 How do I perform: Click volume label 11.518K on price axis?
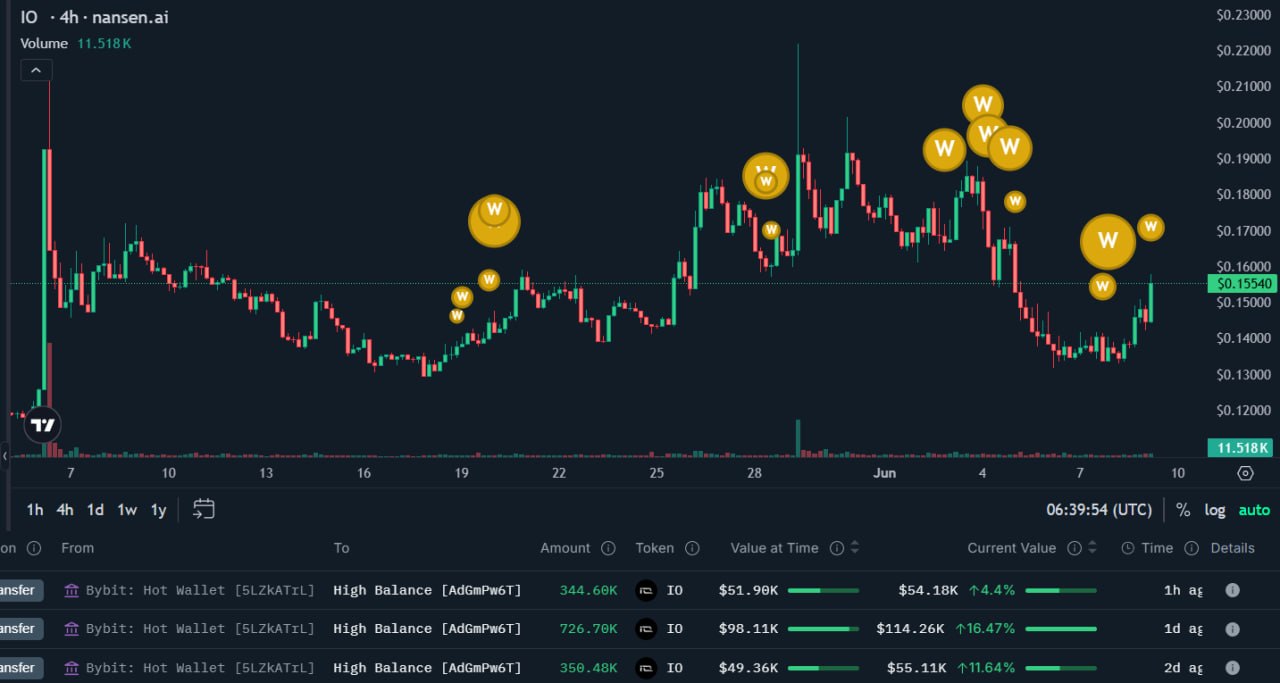1241,448
